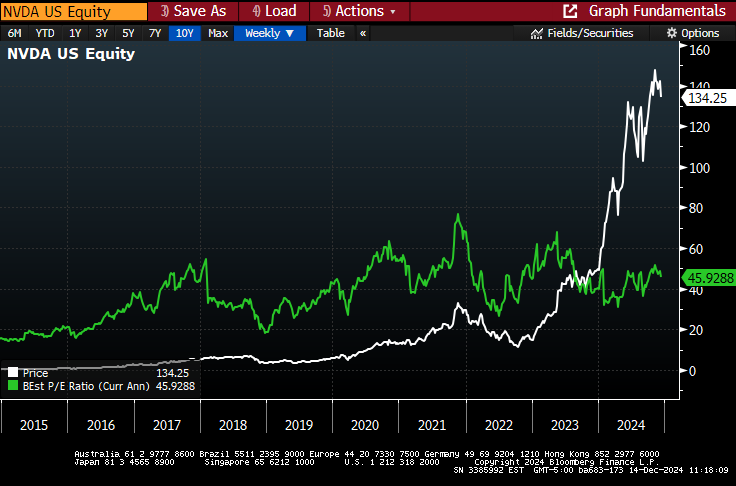Click the white Price legend swatch
Screen dimensions: 736x486
[x=13, y=373]
